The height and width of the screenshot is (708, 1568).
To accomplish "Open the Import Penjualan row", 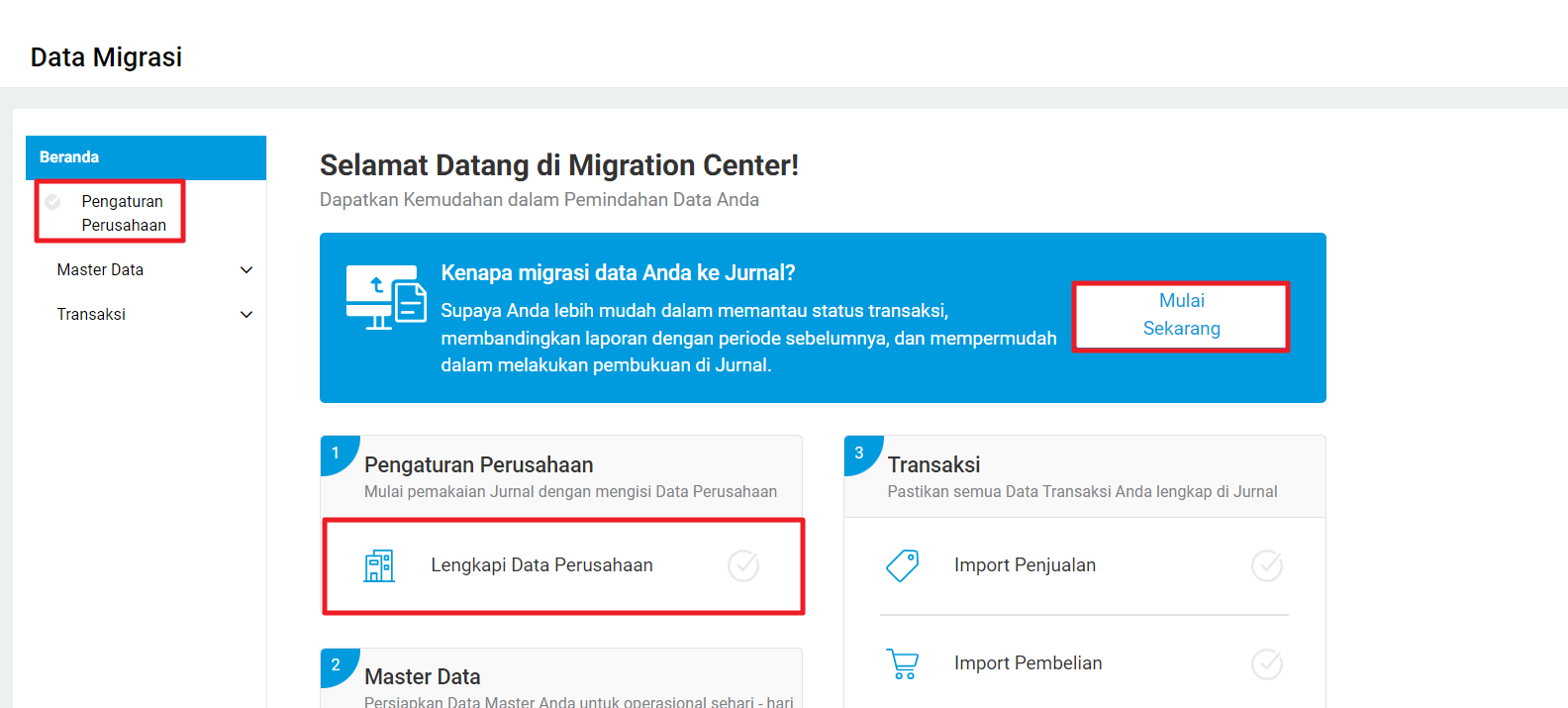I will 1025,565.
